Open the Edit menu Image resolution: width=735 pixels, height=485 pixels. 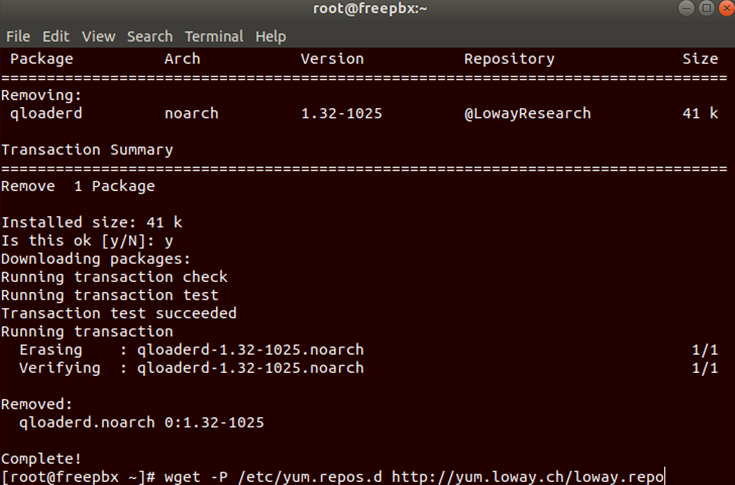pos(56,36)
